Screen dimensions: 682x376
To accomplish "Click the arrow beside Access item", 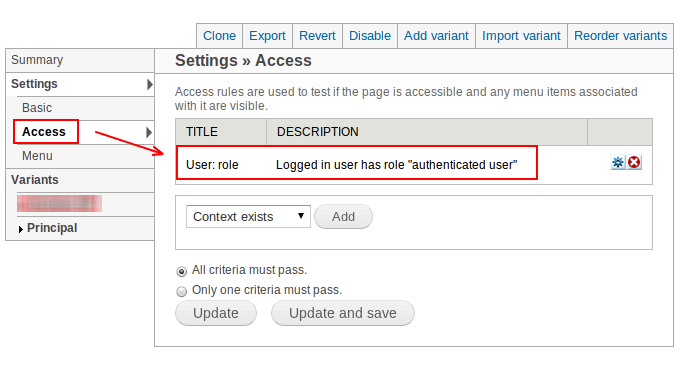I will pos(149,132).
